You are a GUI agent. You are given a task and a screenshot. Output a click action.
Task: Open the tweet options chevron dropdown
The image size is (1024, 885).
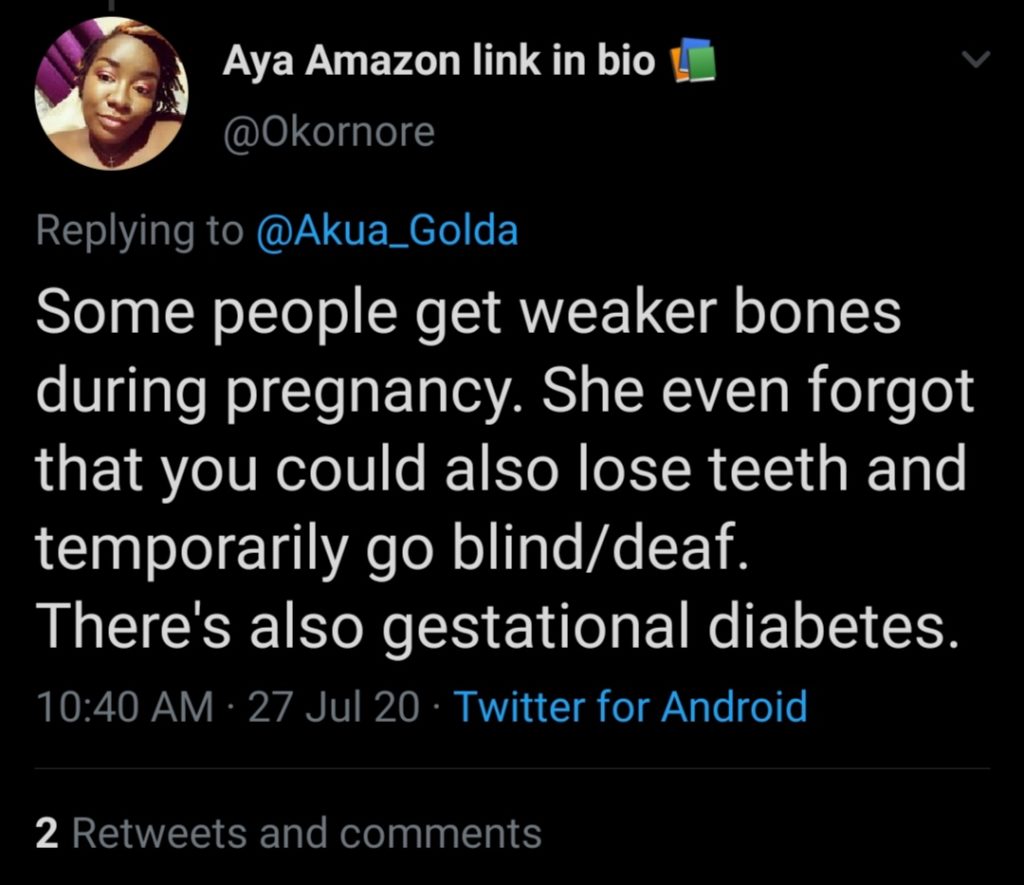(x=974, y=62)
